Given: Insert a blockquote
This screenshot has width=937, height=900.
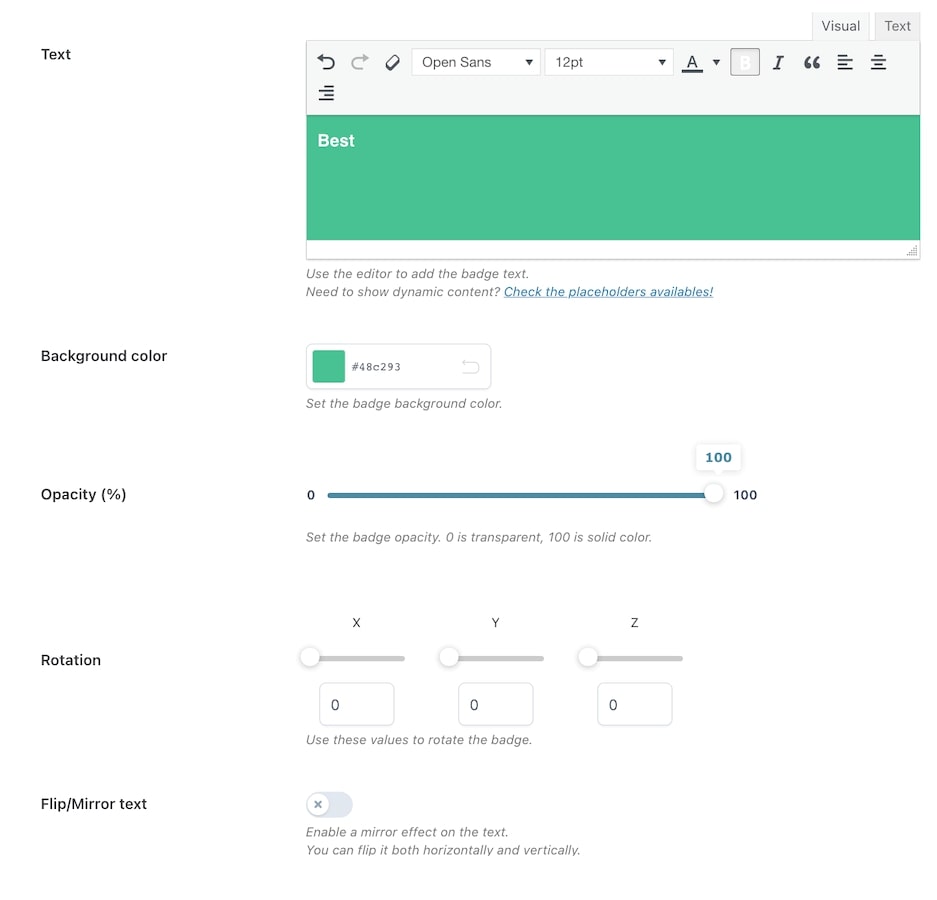Looking at the screenshot, I should tap(812, 62).
